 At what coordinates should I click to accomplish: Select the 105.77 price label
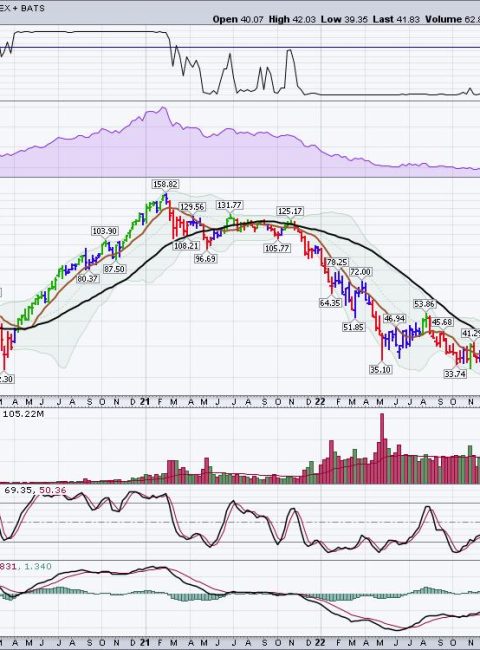pyautogui.click(x=277, y=248)
